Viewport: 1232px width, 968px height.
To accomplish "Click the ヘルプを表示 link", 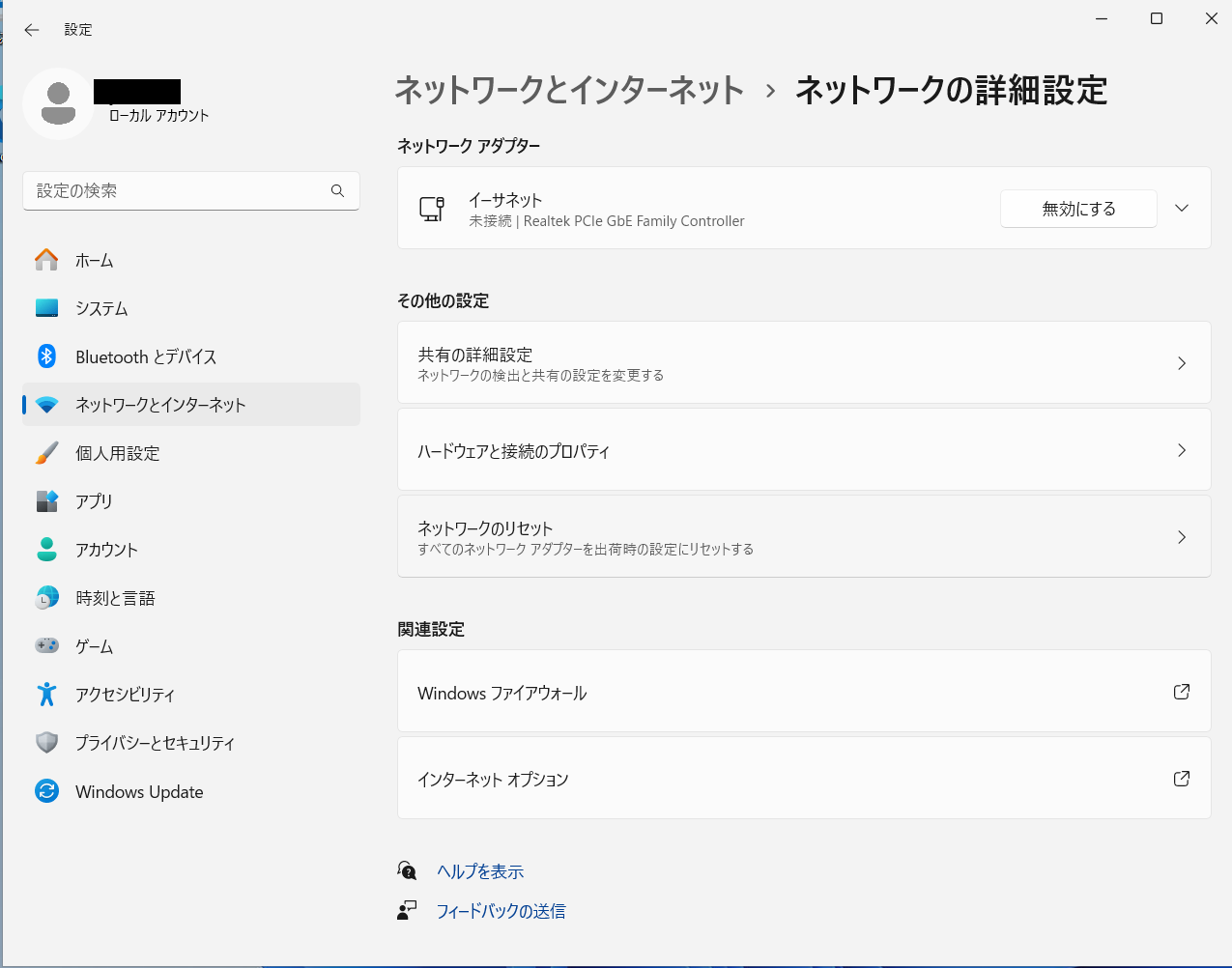I will point(480,871).
